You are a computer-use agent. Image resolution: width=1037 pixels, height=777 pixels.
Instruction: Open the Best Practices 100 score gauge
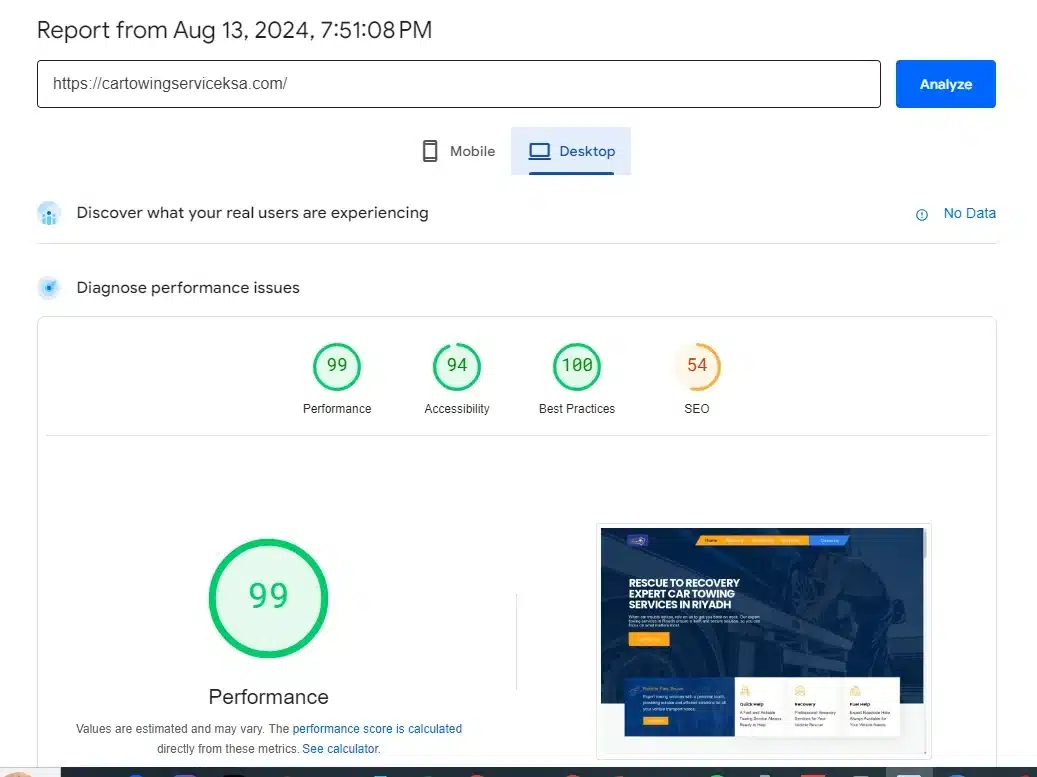pyautogui.click(x=577, y=366)
